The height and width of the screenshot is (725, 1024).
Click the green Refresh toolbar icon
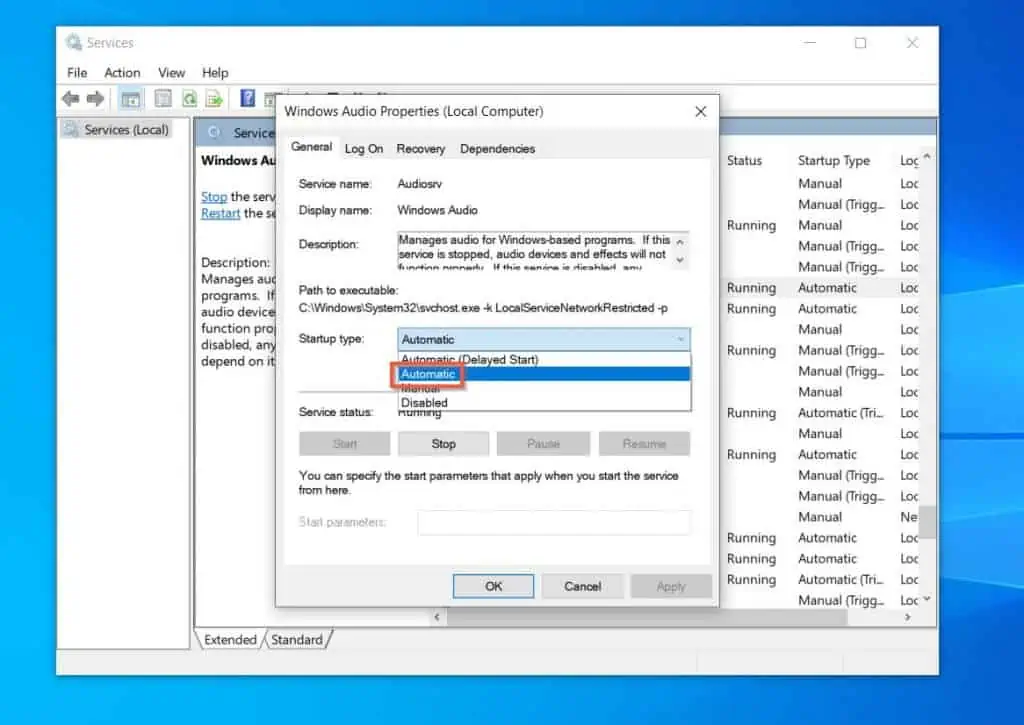189,99
